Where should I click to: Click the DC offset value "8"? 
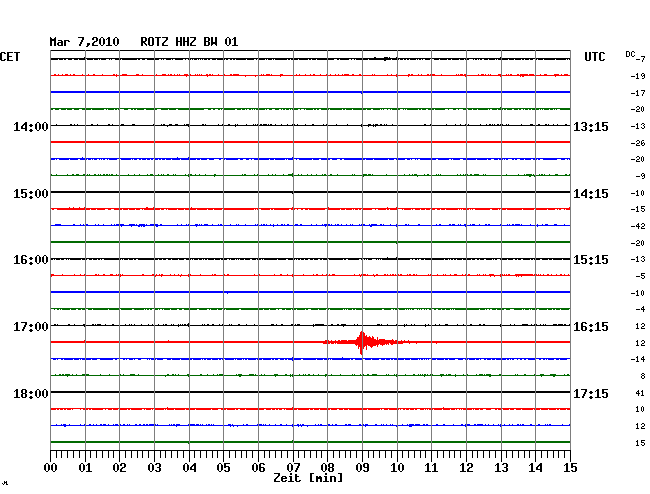pos(643,376)
